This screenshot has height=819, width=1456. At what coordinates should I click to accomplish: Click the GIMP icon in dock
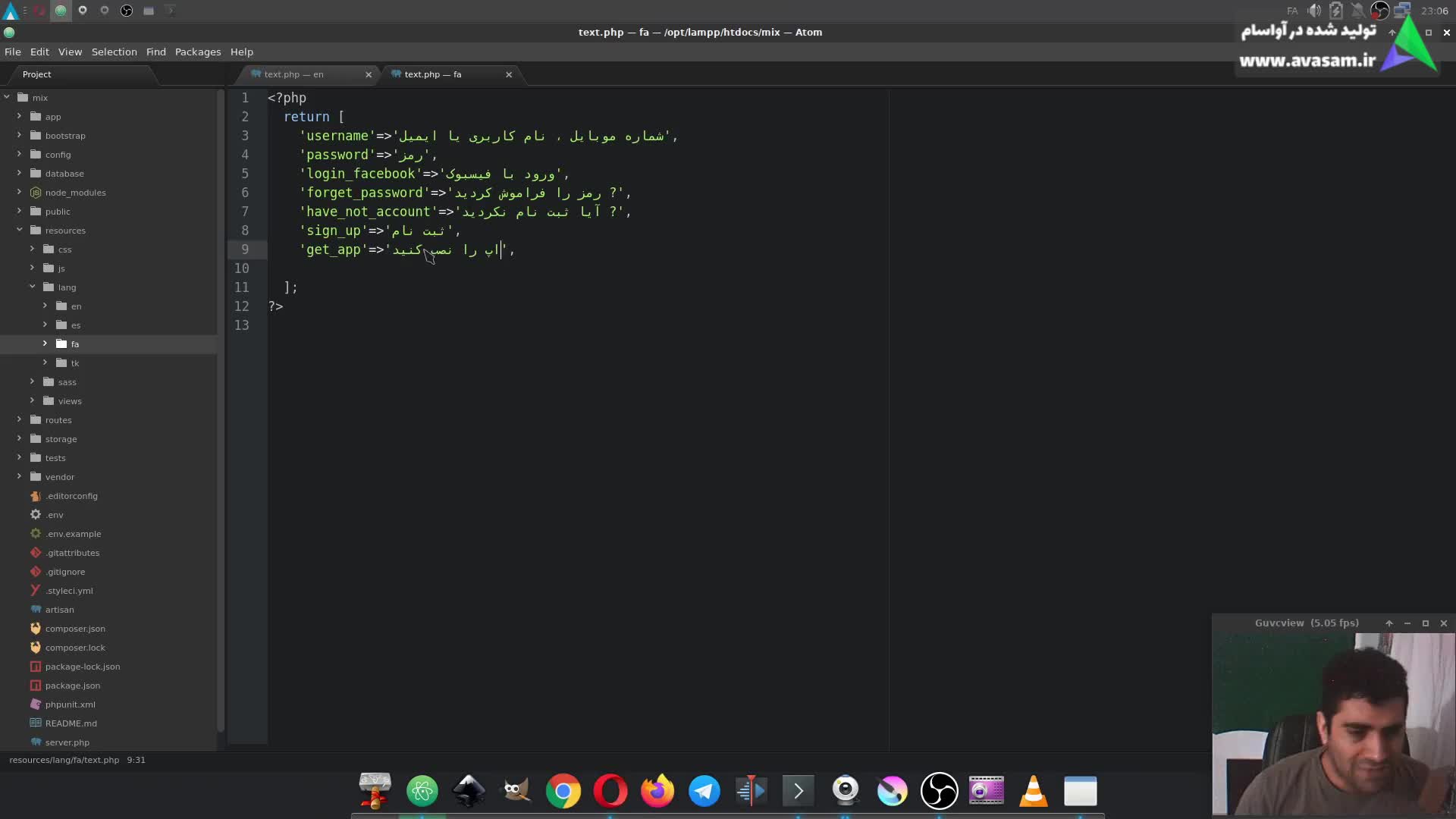[x=516, y=792]
